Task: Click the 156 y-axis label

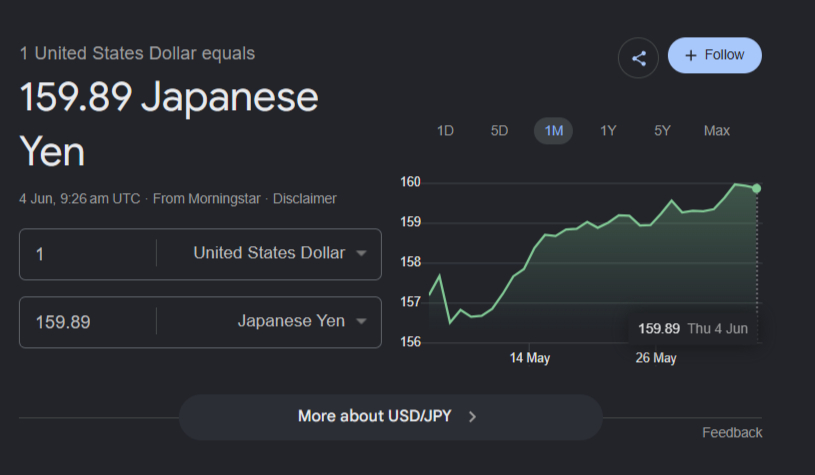Action: tap(410, 341)
